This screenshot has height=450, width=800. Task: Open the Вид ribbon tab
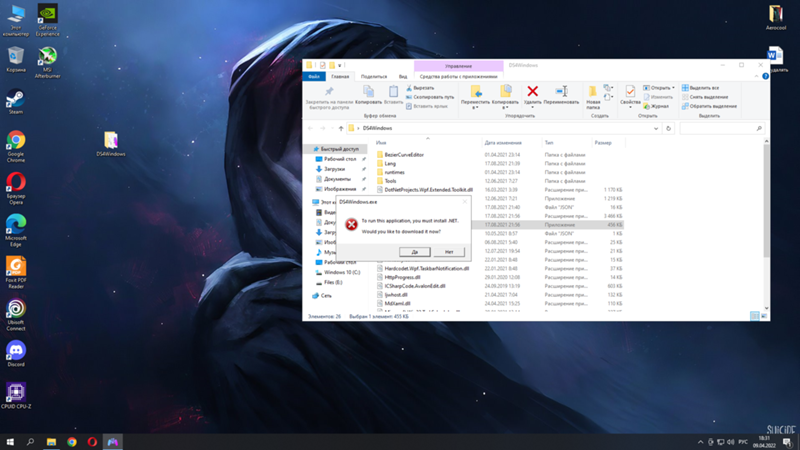pos(403,77)
